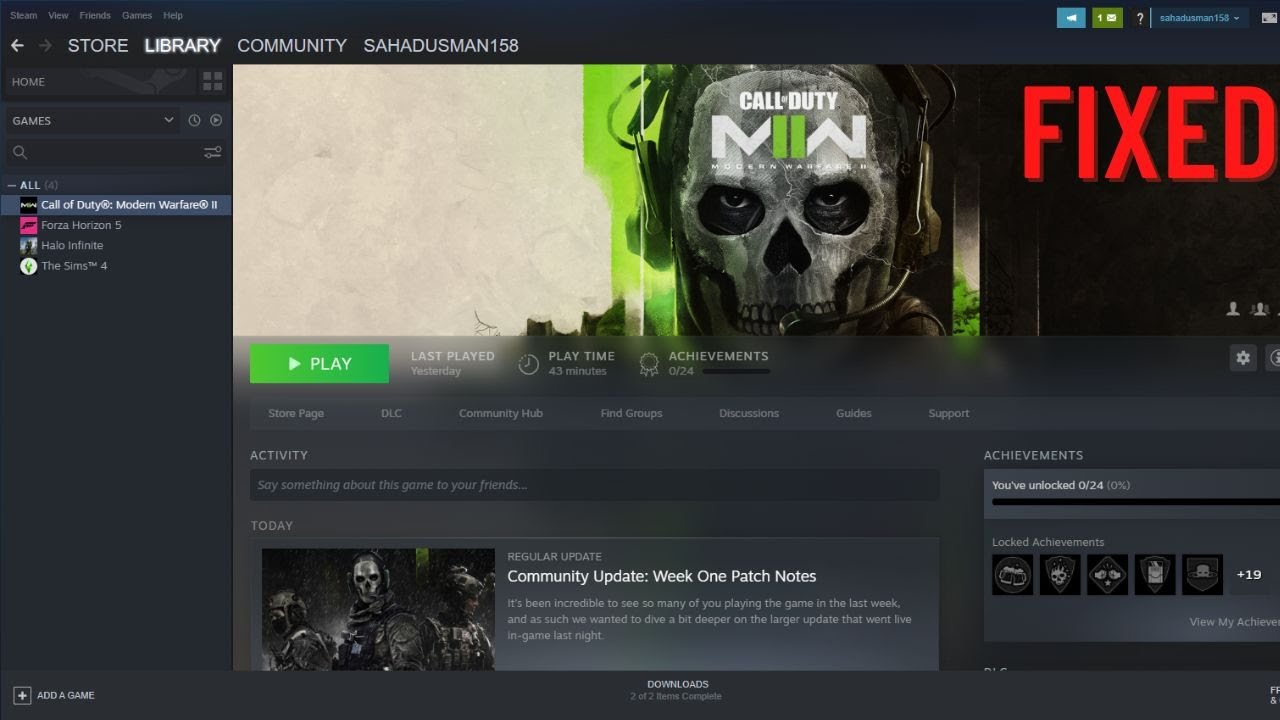The image size is (1280, 720).
Task: Open the Week One Patch Notes thumbnail
Action: (378, 609)
